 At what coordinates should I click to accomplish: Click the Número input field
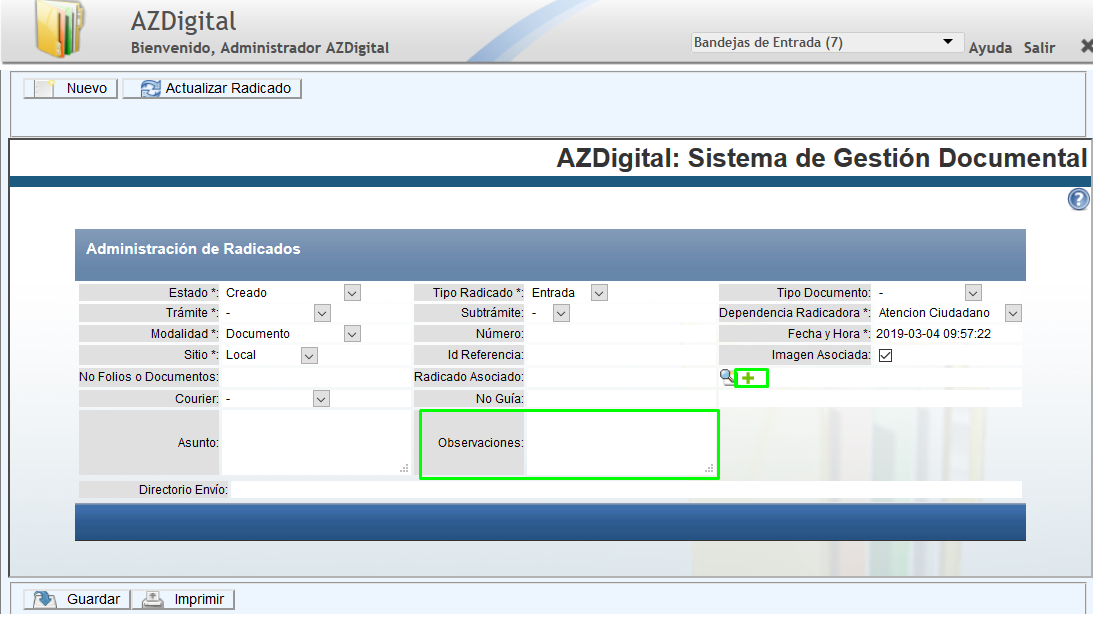tap(621, 334)
